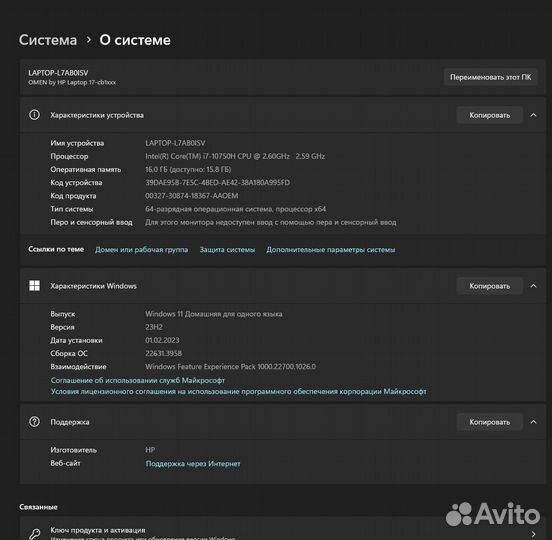Viewport: 552px width, 540px height.
Task: Collapse the Поддержка section chevron
Action: click(x=533, y=422)
